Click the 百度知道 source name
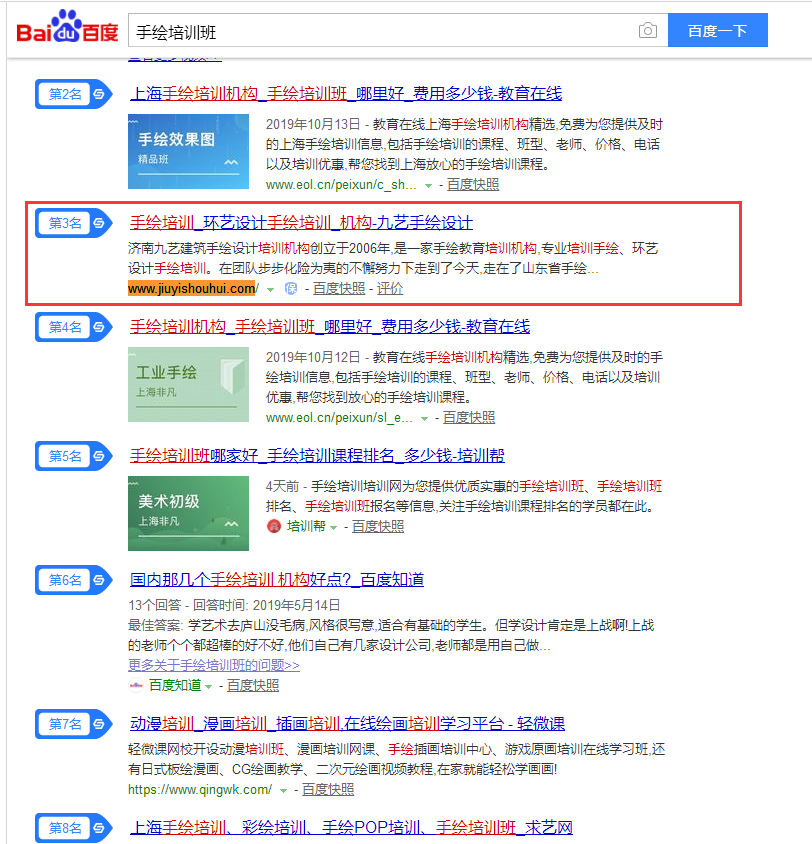Viewport: 812px width, 844px height. (175, 685)
